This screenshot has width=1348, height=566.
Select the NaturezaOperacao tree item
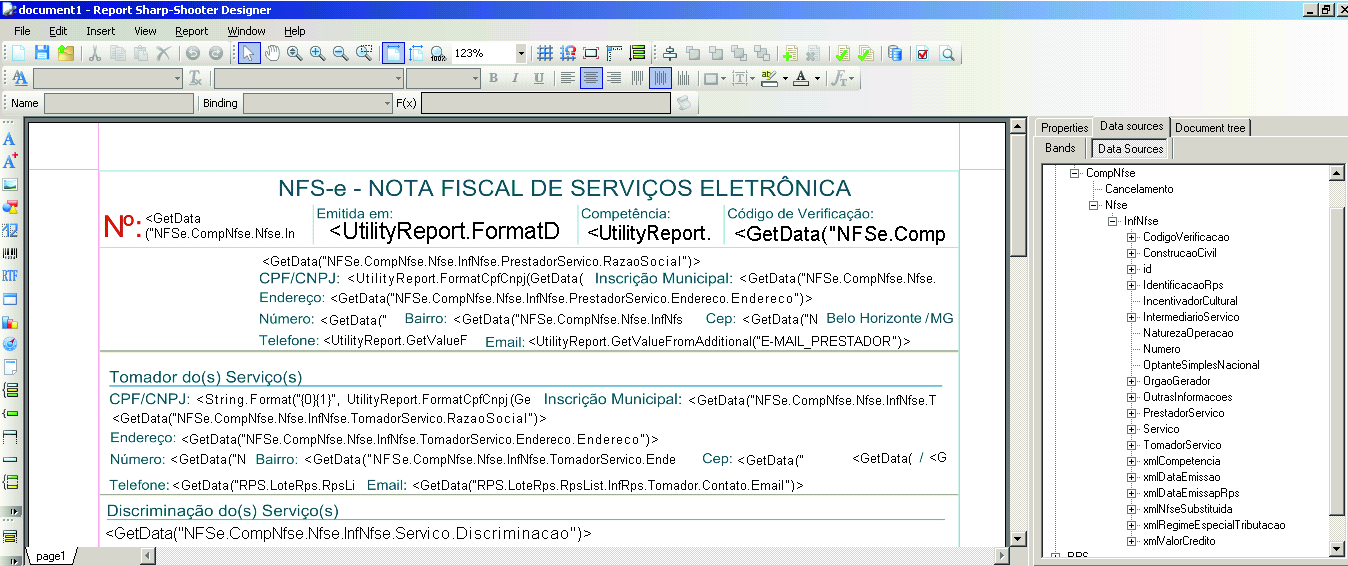point(1188,333)
